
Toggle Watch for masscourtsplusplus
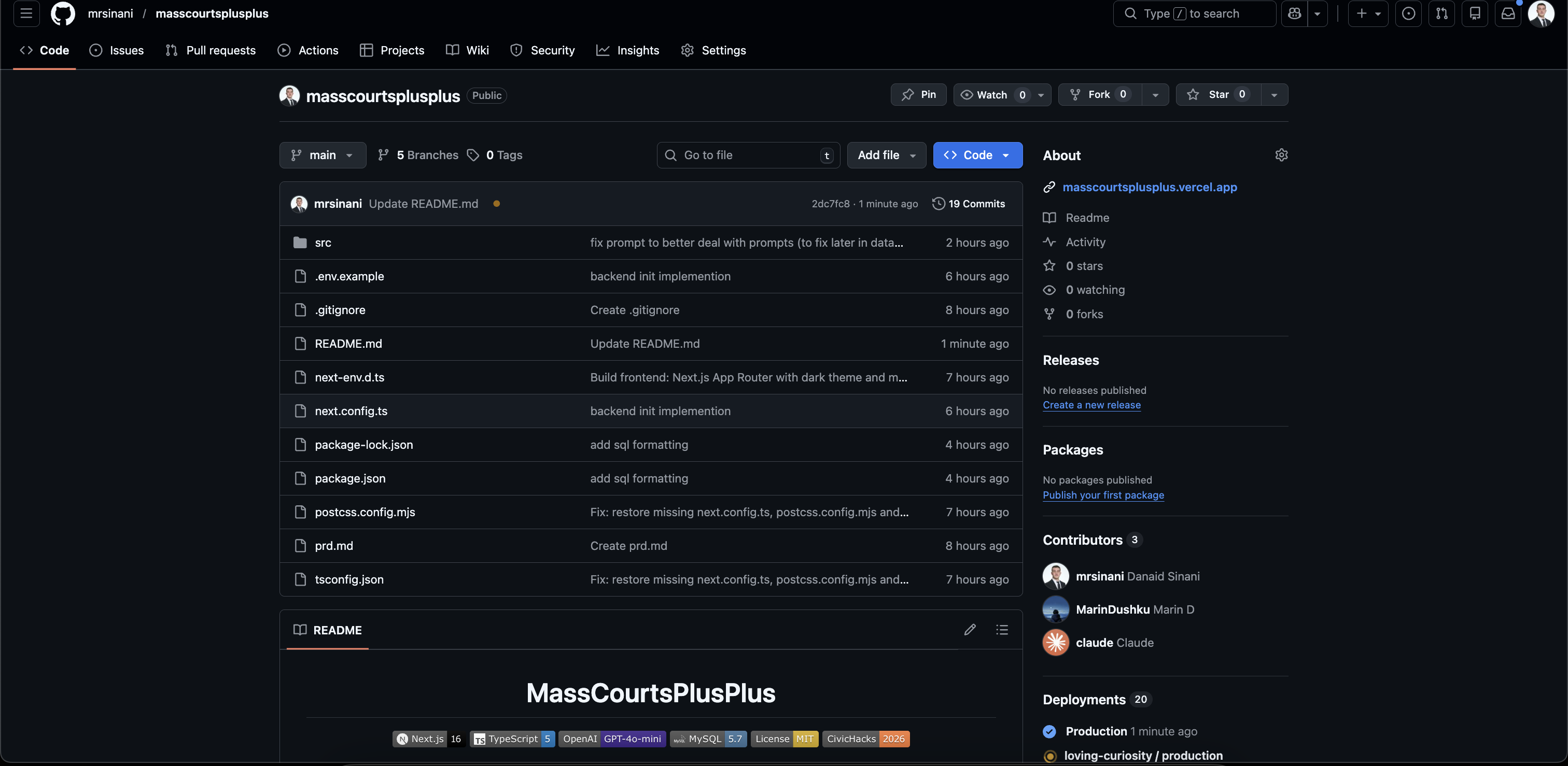pyautogui.click(x=991, y=94)
